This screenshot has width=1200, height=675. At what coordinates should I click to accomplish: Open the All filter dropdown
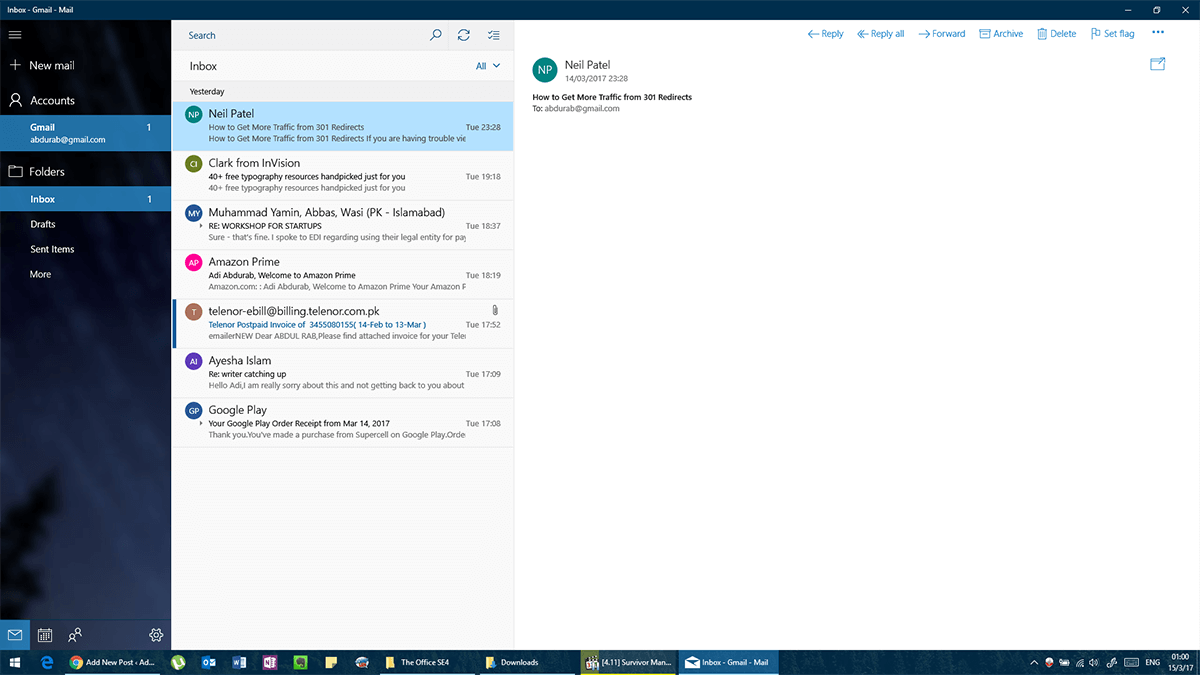tap(488, 66)
